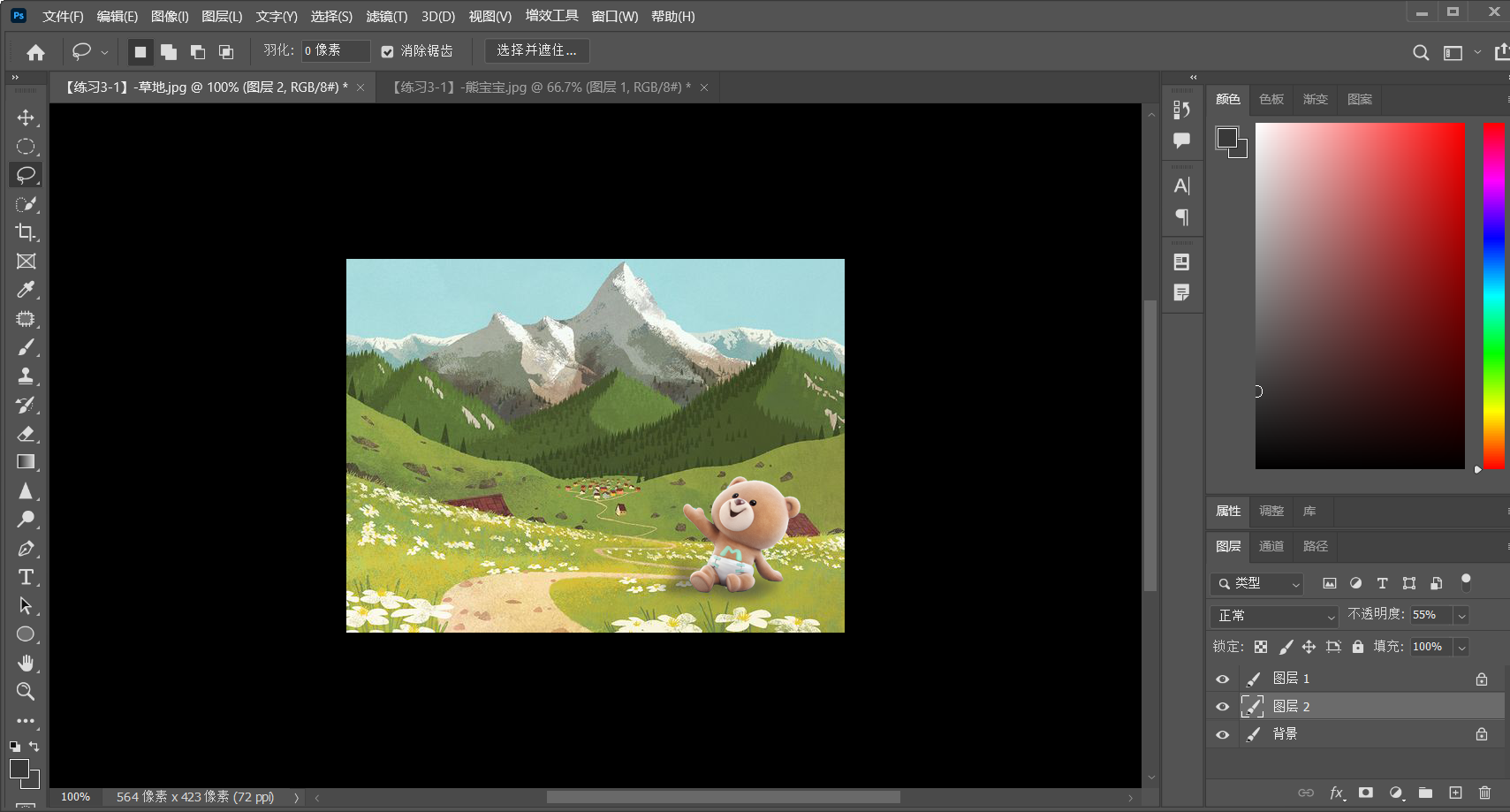Toggle lock image pixels brush icon
The image size is (1510, 812).
click(x=1286, y=647)
